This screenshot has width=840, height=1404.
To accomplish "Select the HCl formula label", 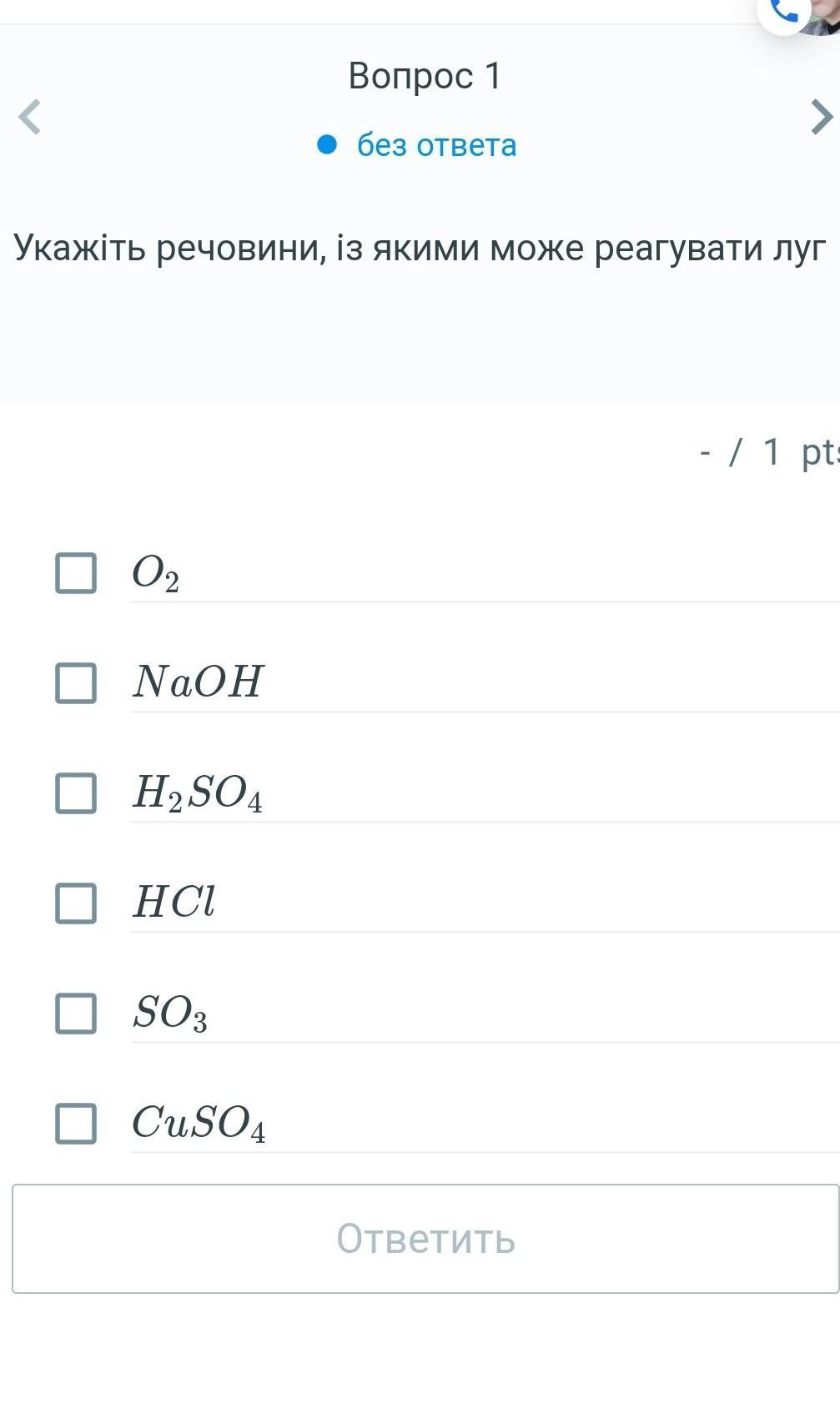I will point(174,902).
